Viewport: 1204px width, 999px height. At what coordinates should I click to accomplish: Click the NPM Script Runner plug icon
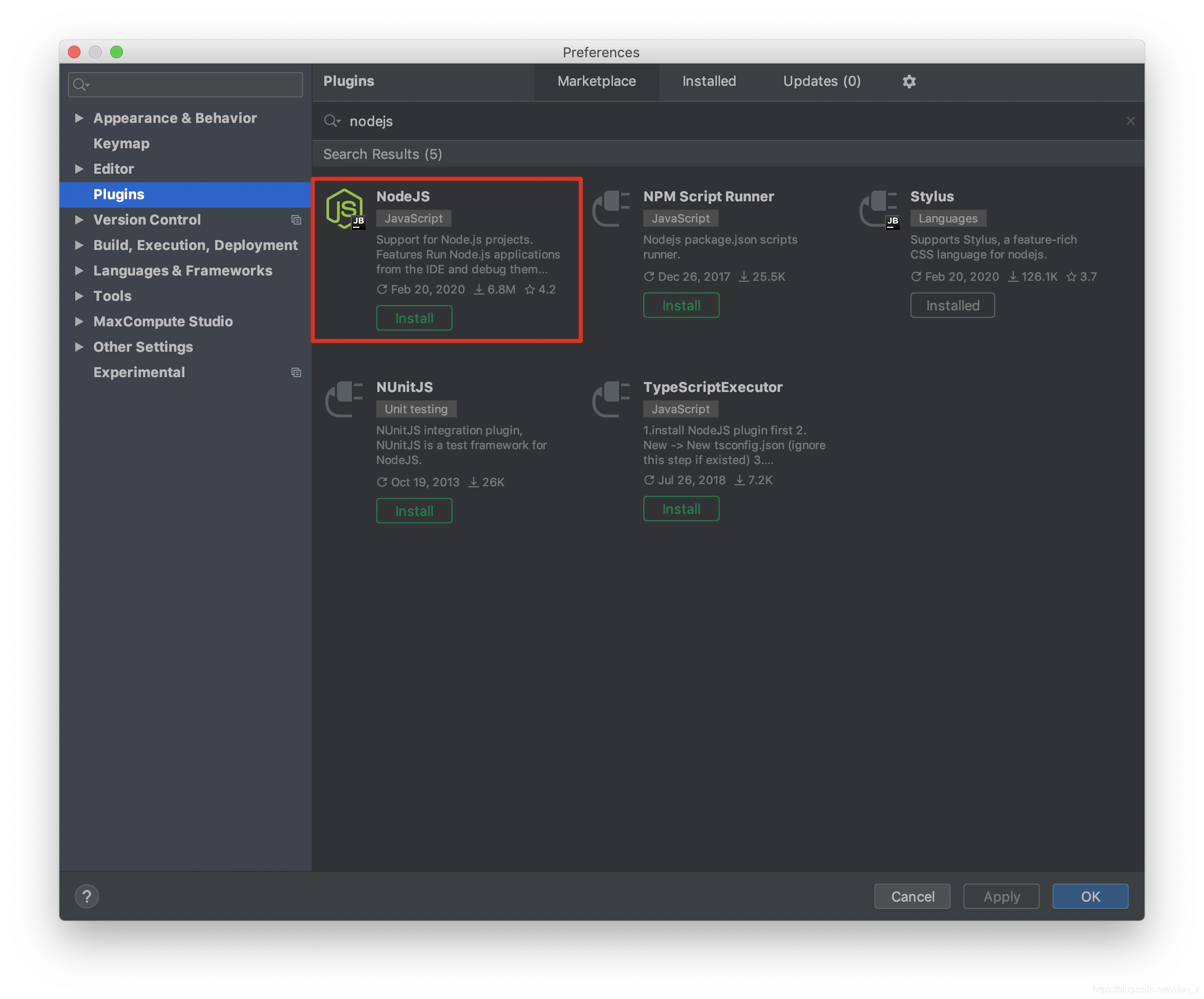tap(611, 209)
